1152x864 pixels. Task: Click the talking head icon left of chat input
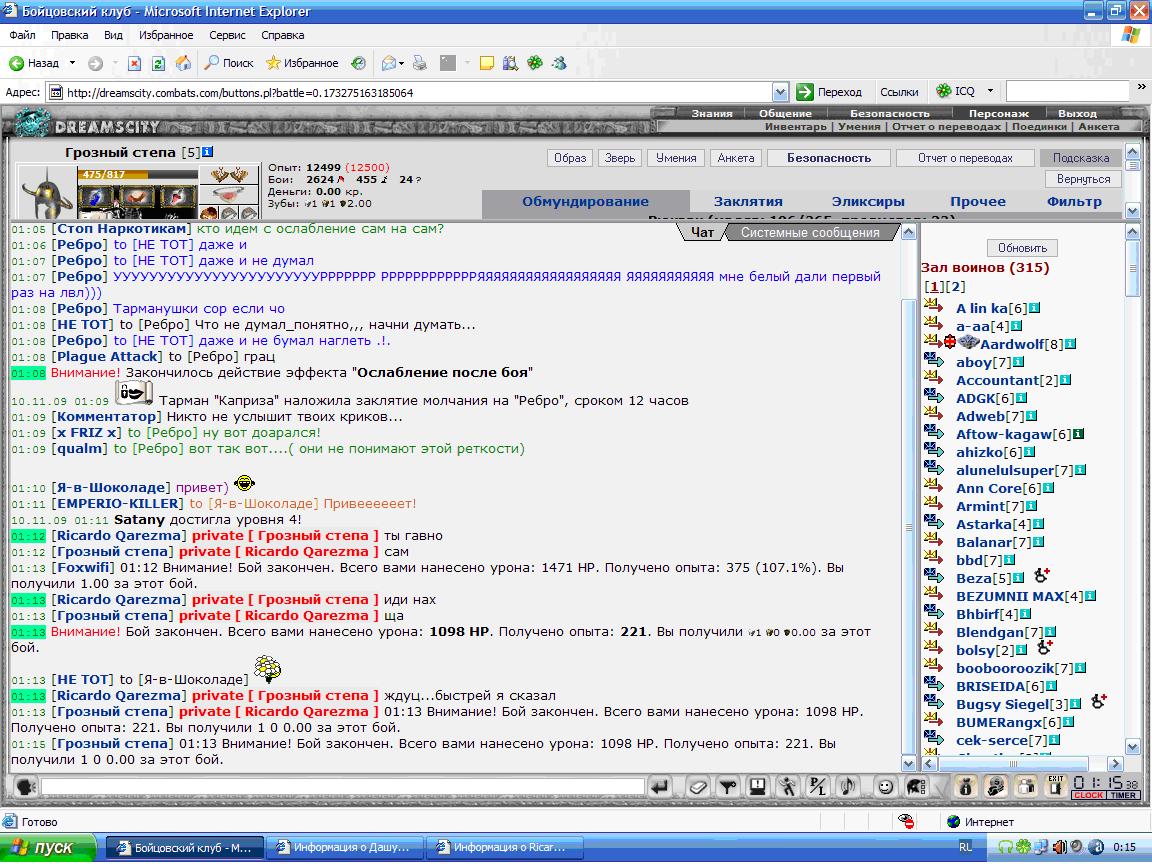click(x=26, y=787)
